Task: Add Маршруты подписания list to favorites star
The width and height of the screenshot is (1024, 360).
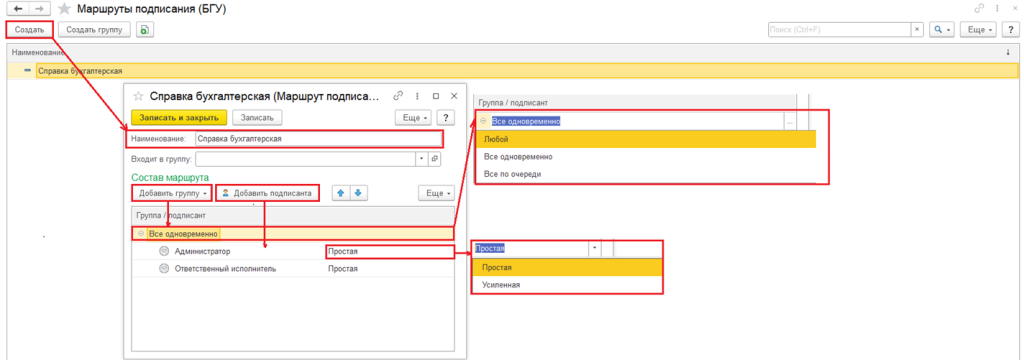Action: [x=65, y=9]
